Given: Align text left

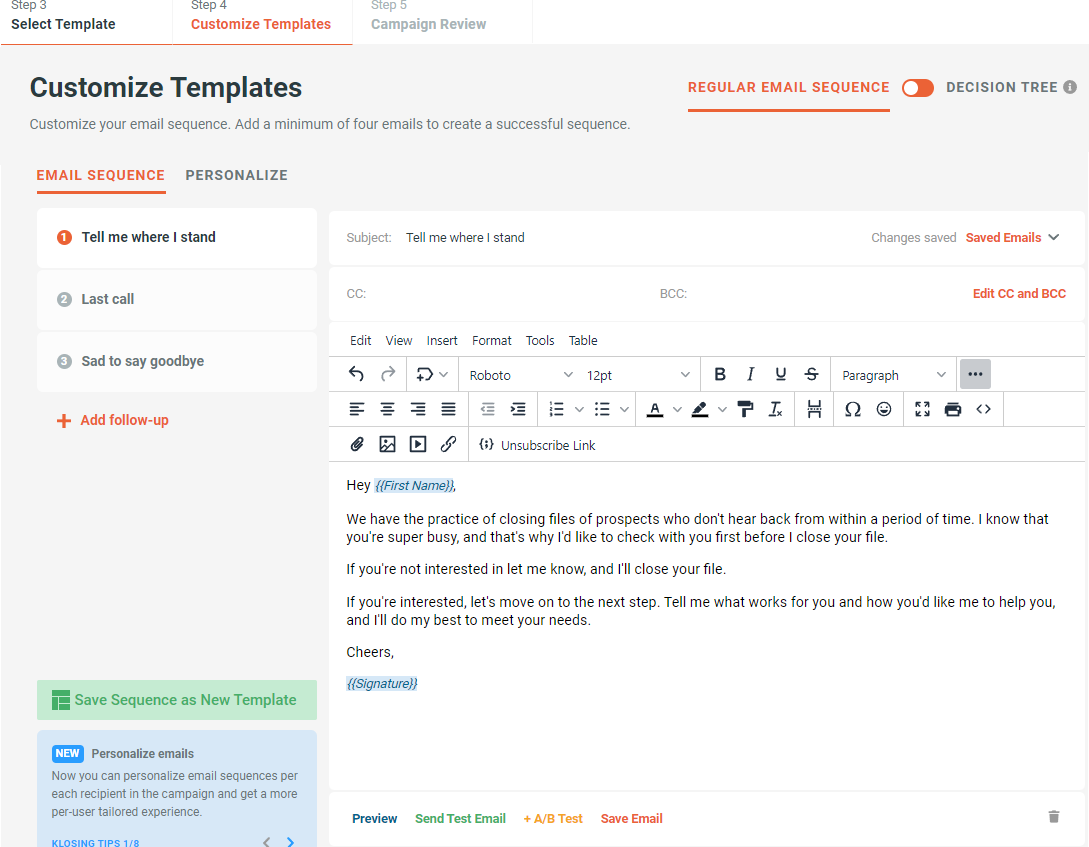Looking at the screenshot, I should 357,410.
